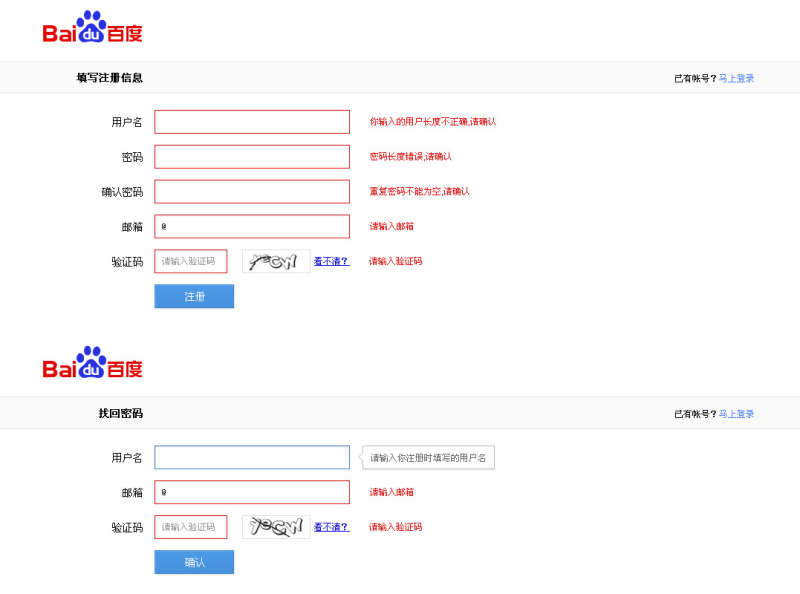Open 马上登录 link in the registration header
This screenshot has height=594, width=800.
tap(736, 78)
